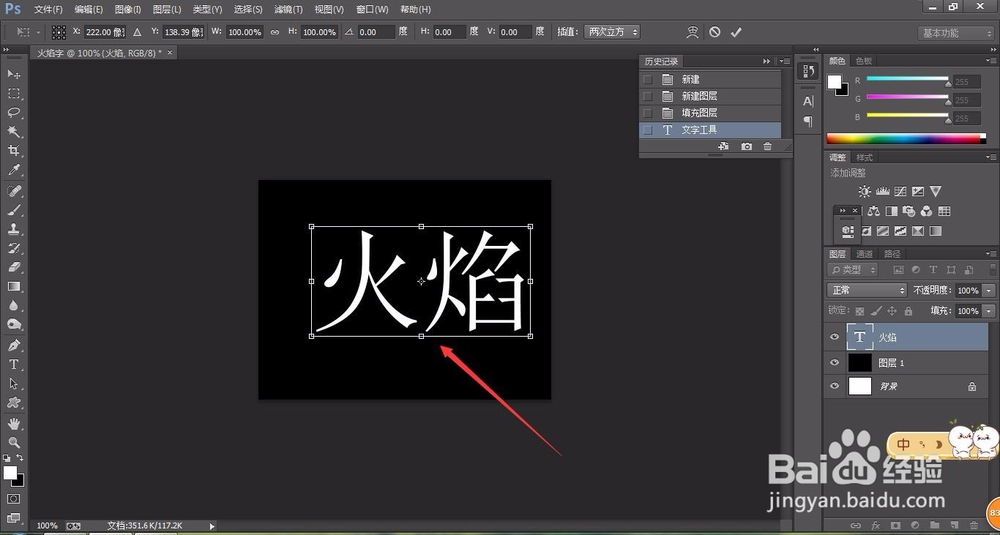Click the link icon to maintain aspect ratio
The width and height of the screenshot is (1000, 535).
pos(275,32)
